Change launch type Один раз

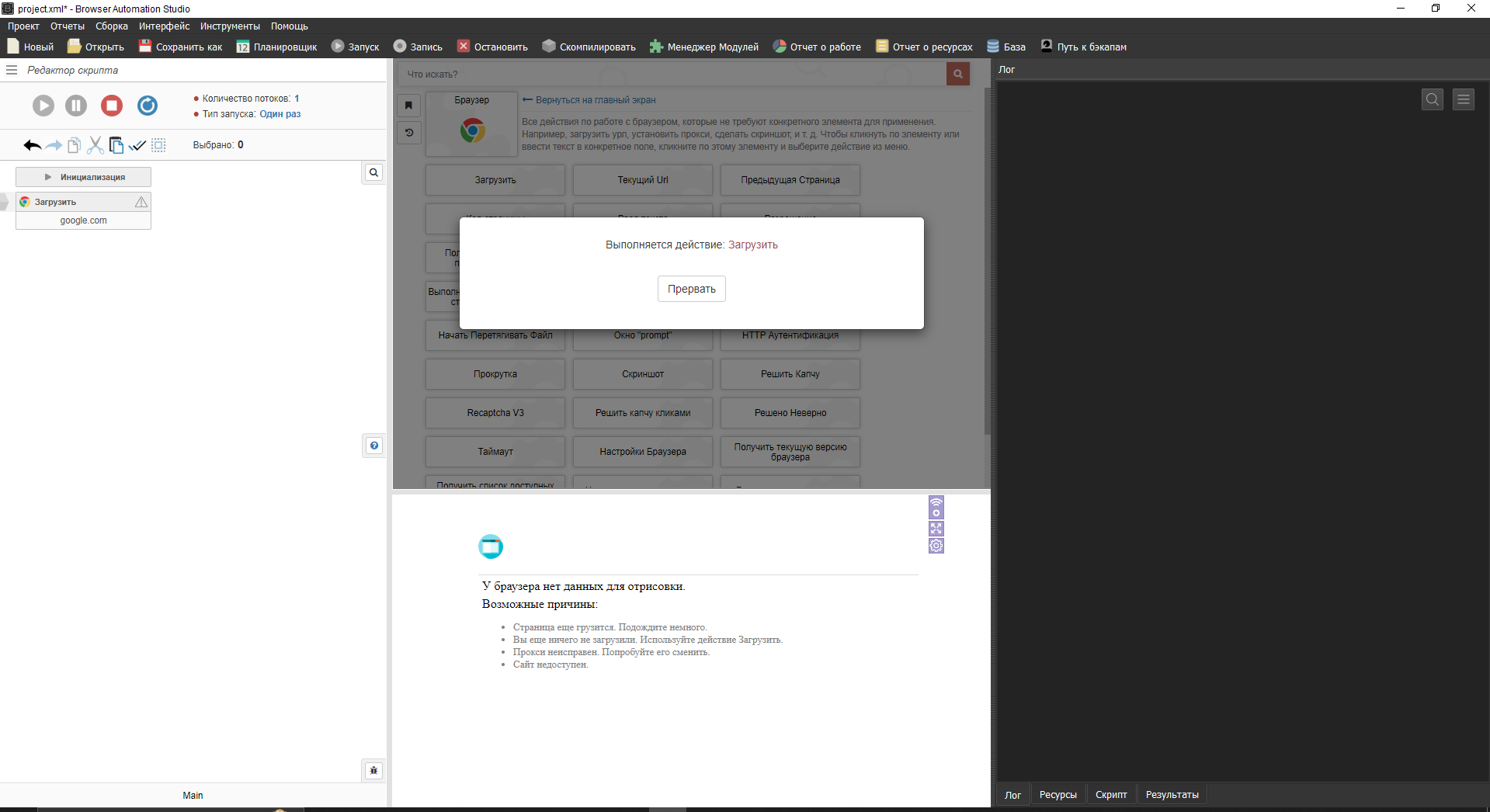point(280,114)
